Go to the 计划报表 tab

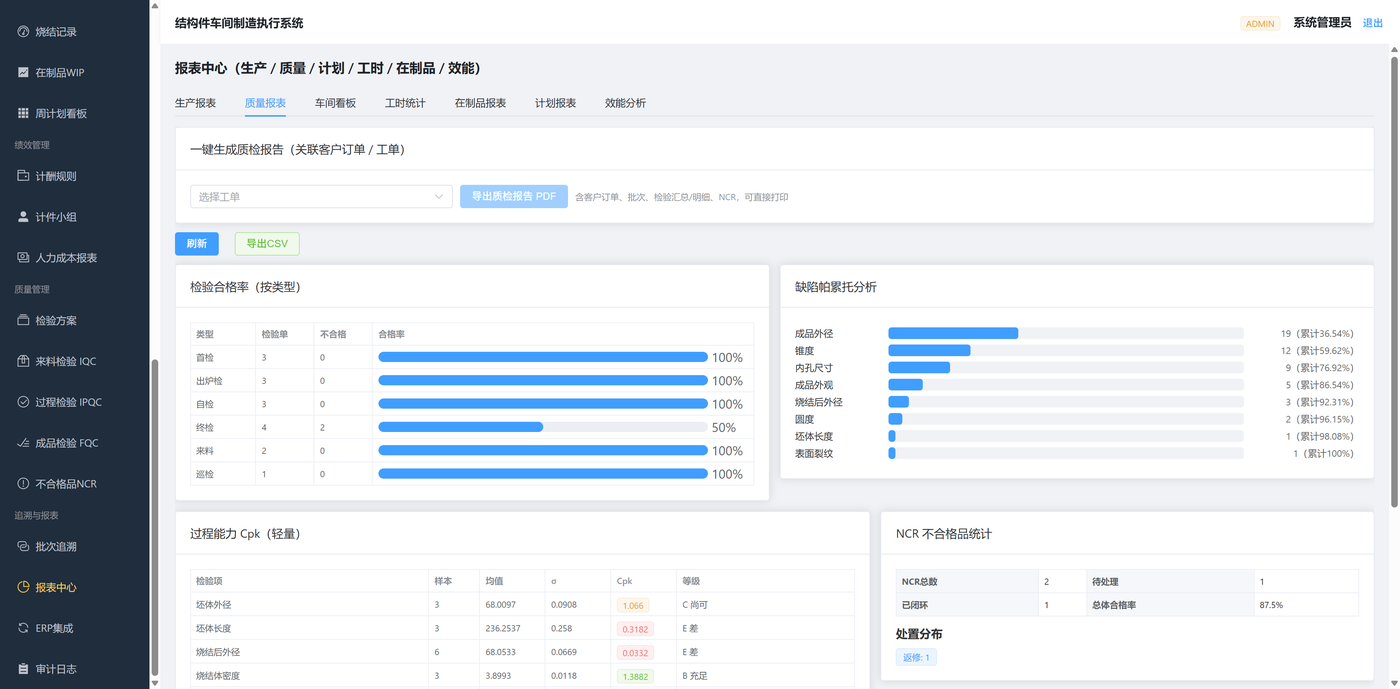(555, 103)
